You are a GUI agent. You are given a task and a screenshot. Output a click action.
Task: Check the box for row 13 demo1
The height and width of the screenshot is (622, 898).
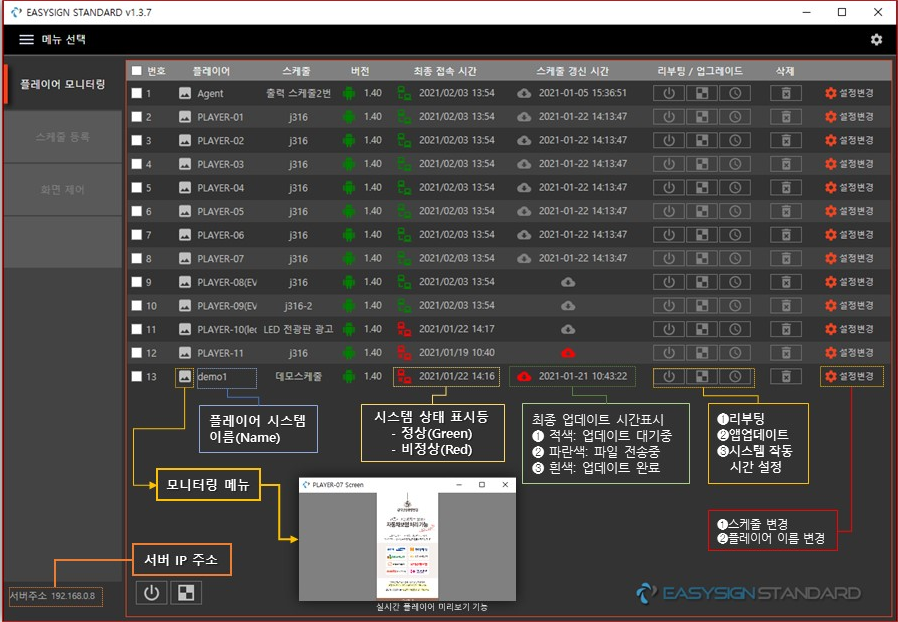136,376
